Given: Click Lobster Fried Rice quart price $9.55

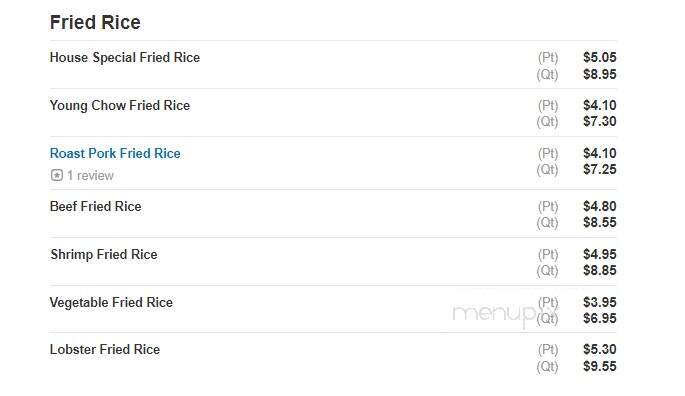Looking at the screenshot, I should [599, 366].
